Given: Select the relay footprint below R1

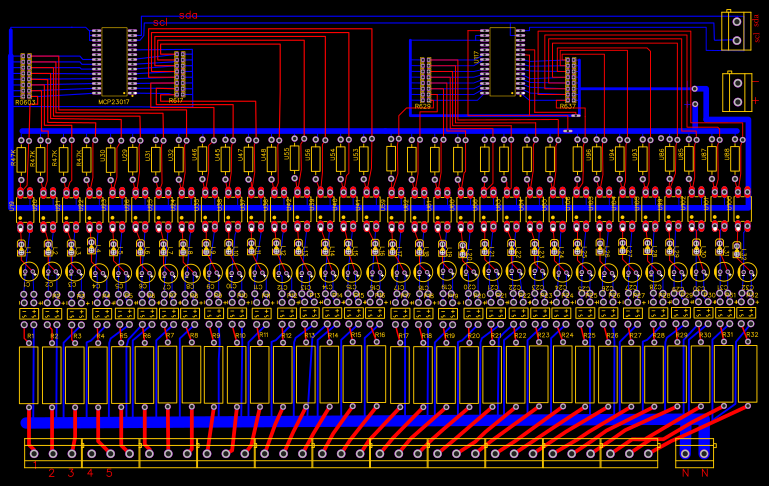Looking at the screenshot, I should 28,375.
